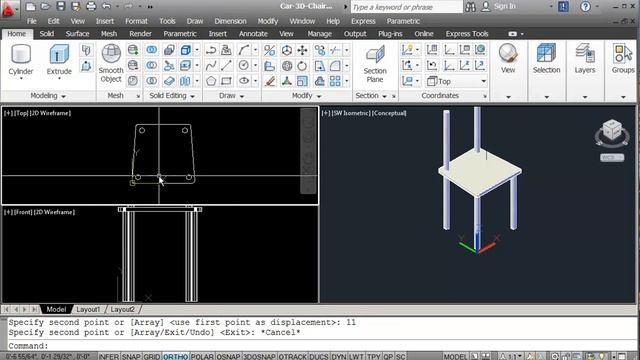Image resolution: width=640 pixels, height=360 pixels.
Task: Open the File menu
Action: click(x=31, y=21)
